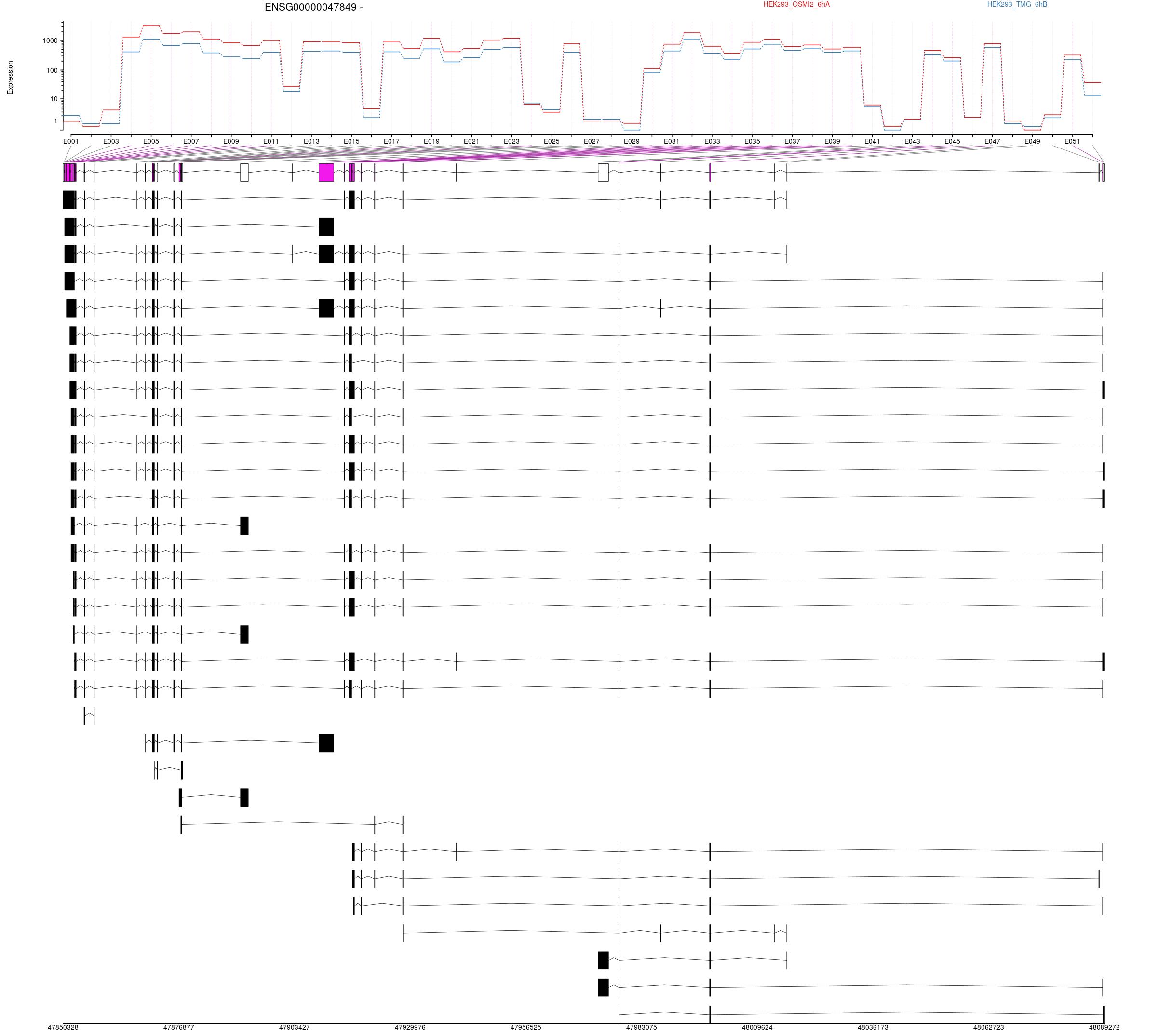1157x1036 pixels.
Task: Click the exon bin label E005
Action: (151, 141)
